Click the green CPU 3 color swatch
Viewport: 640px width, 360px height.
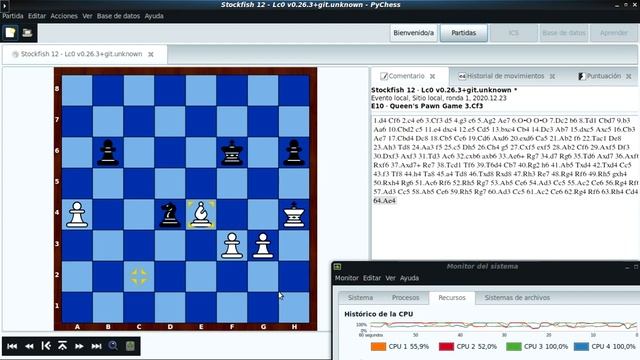coord(513,347)
